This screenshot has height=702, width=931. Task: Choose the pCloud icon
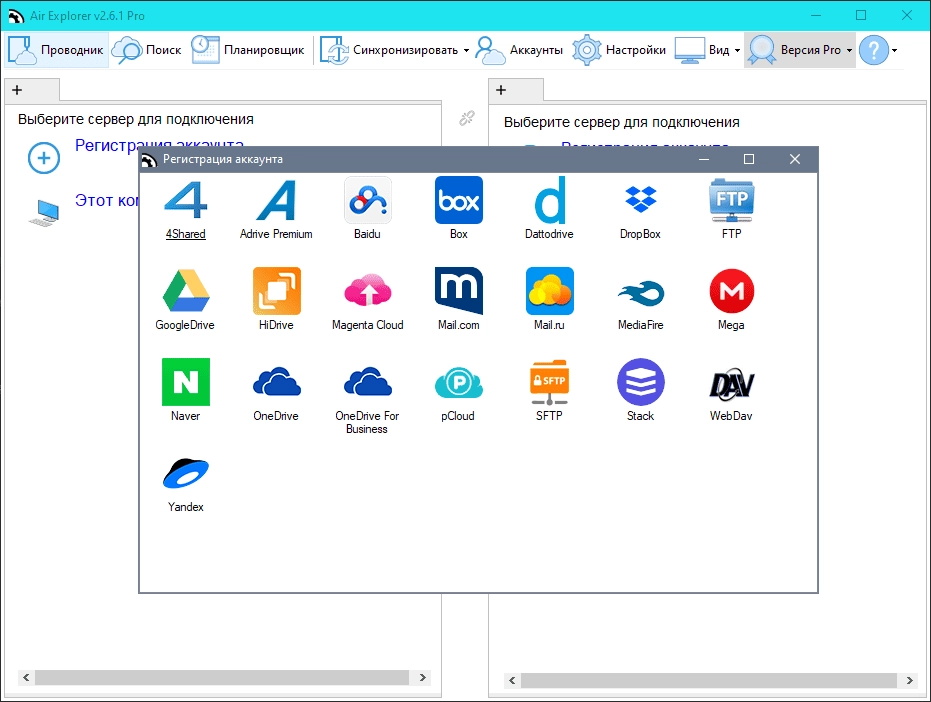coord(458,382)
